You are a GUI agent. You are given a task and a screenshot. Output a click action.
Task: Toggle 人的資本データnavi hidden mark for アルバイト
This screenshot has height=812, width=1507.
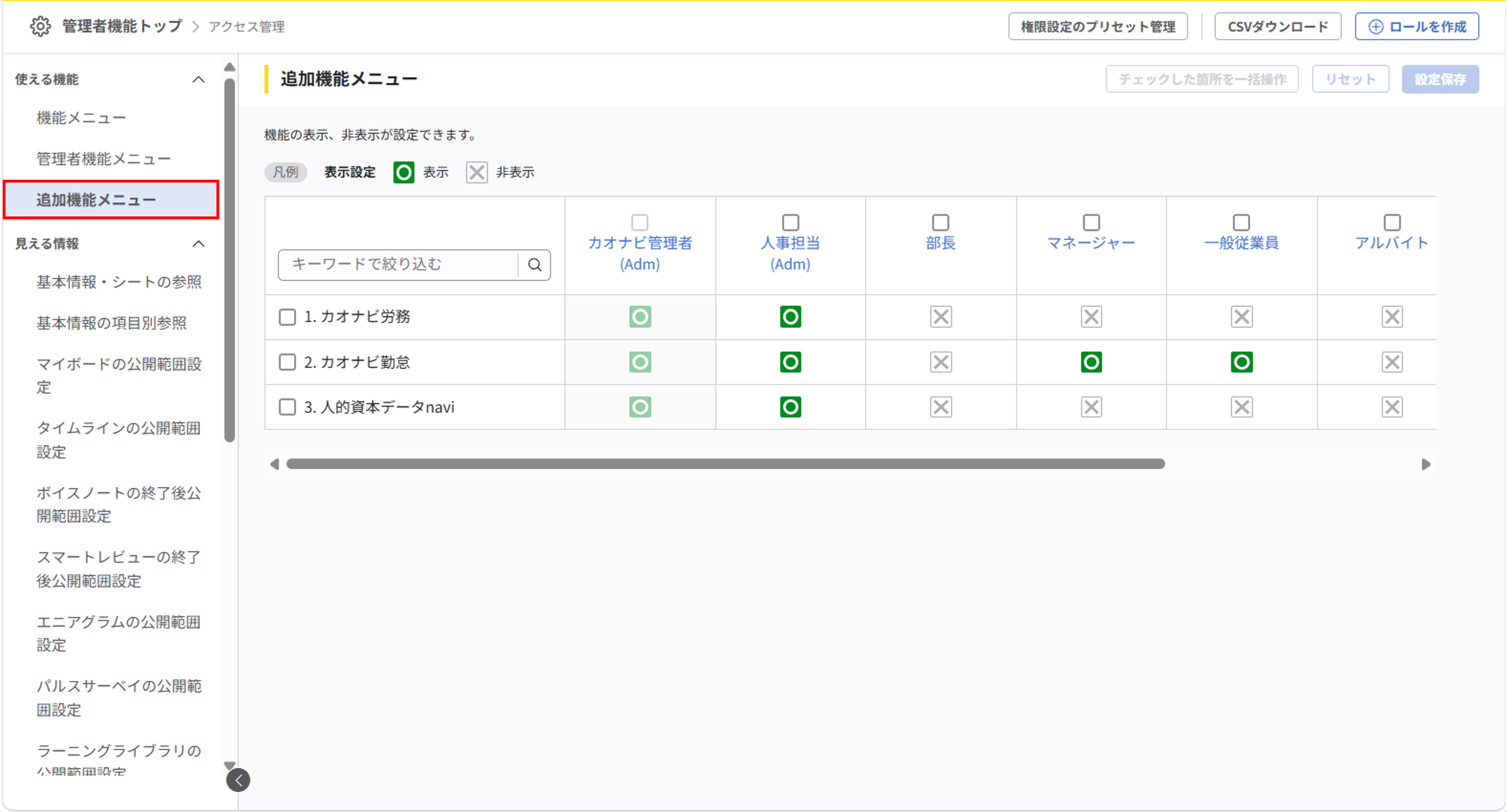(x=1392, y=407)
